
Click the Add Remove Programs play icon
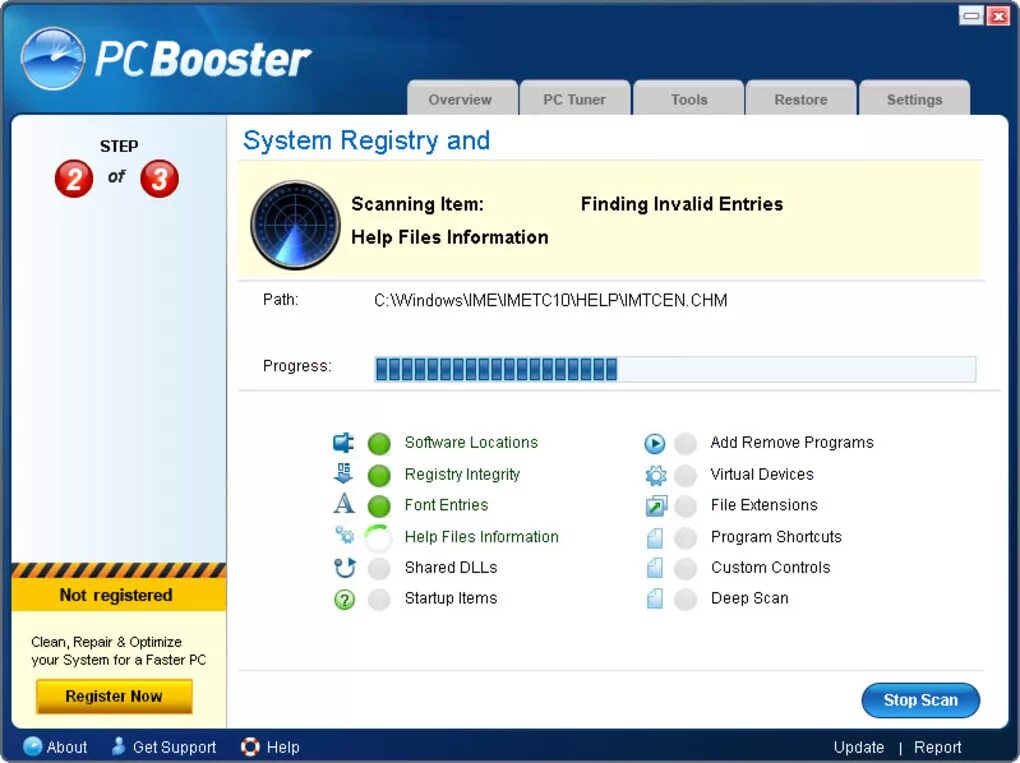pyautogui.click(x=654, y=444)
